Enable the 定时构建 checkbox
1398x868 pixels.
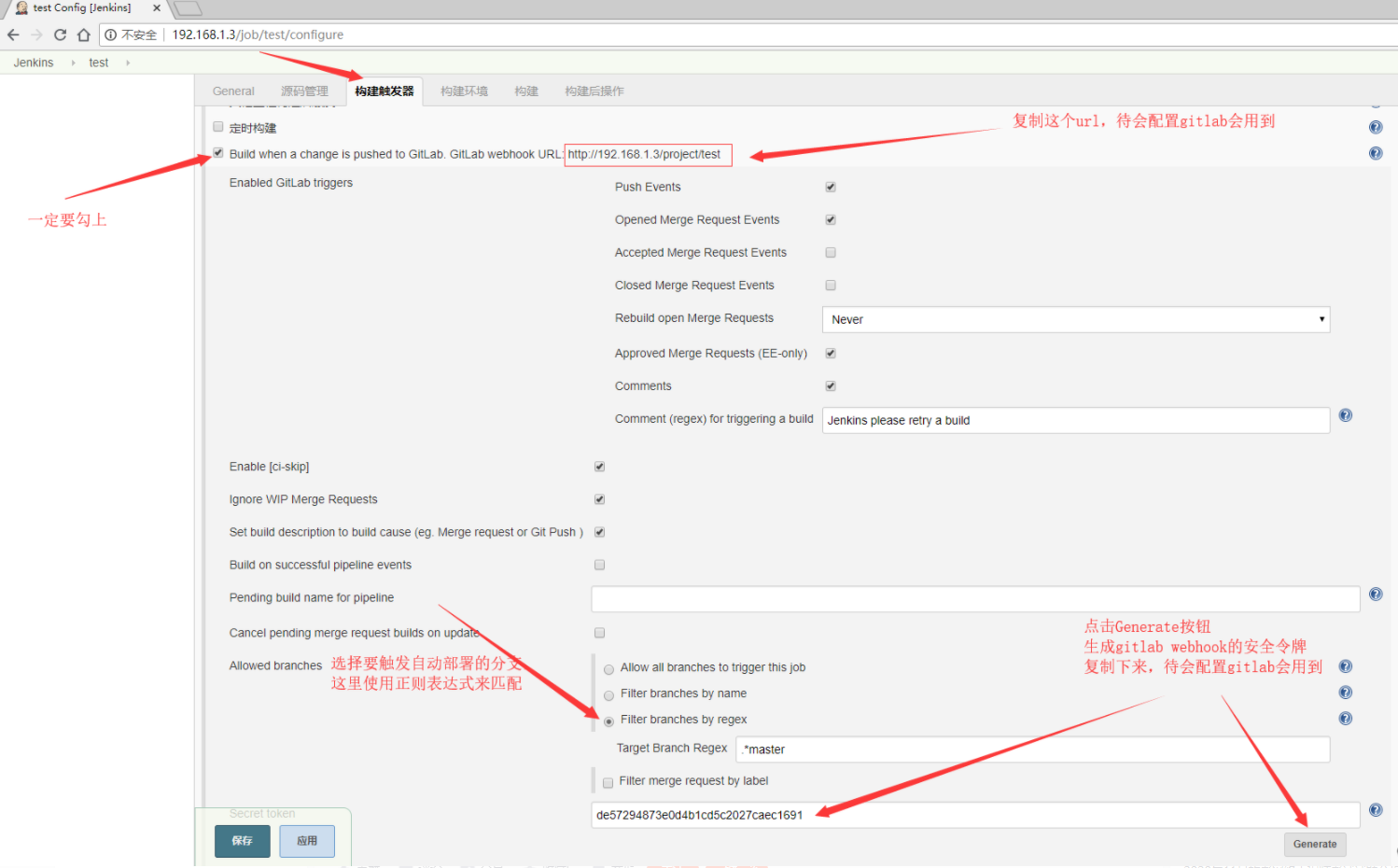(x=218, y=127)
